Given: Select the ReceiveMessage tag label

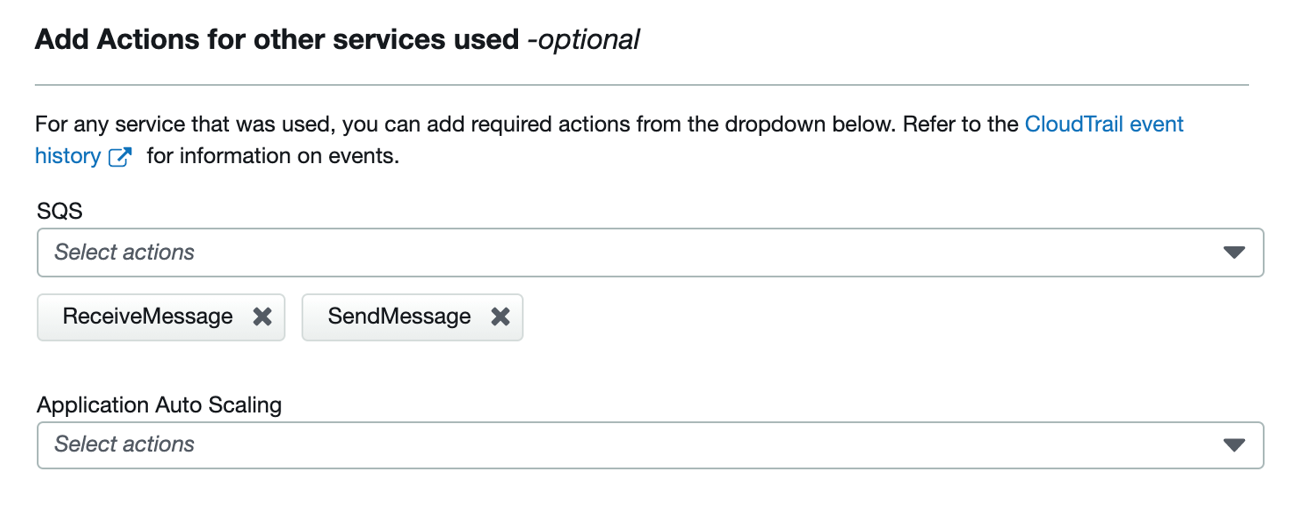Looking at the screenshot, I should tap(147, 317).
